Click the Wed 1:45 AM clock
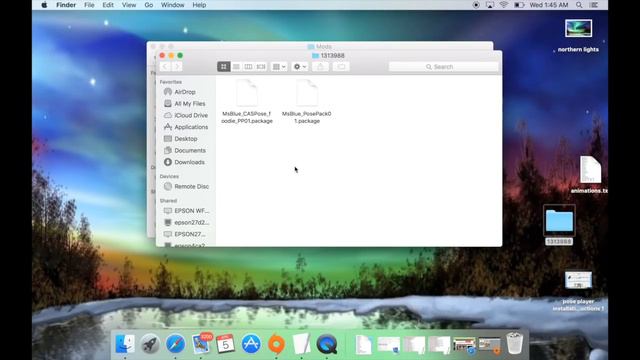This screenshot has height=360, width=640. point(549,5)
